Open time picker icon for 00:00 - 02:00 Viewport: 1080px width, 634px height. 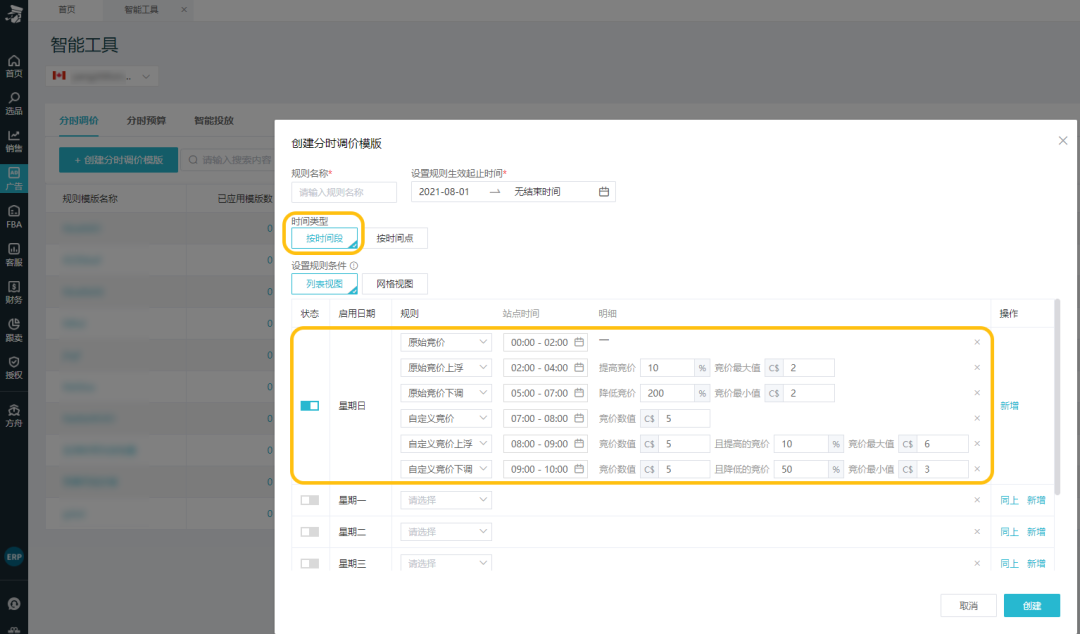(579, 342)
